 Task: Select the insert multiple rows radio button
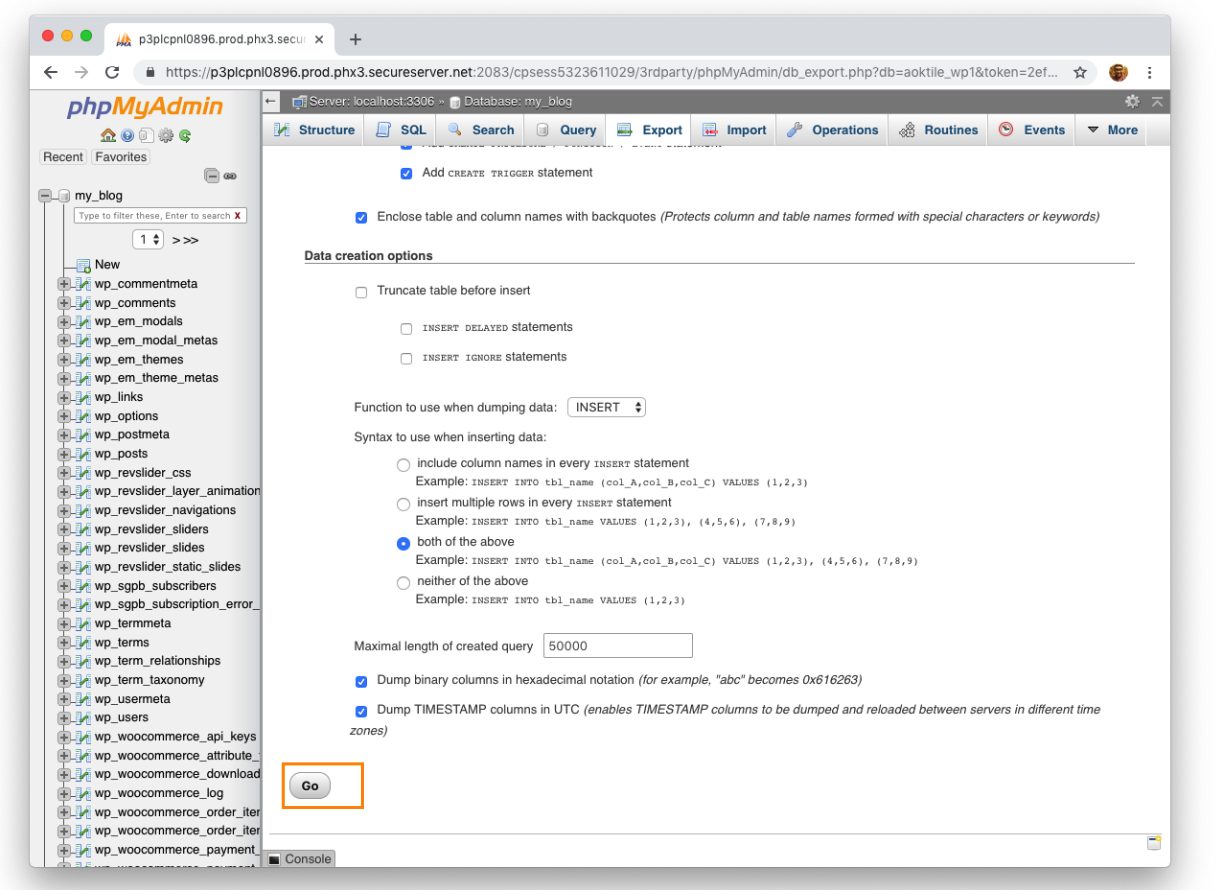[403, 502]
